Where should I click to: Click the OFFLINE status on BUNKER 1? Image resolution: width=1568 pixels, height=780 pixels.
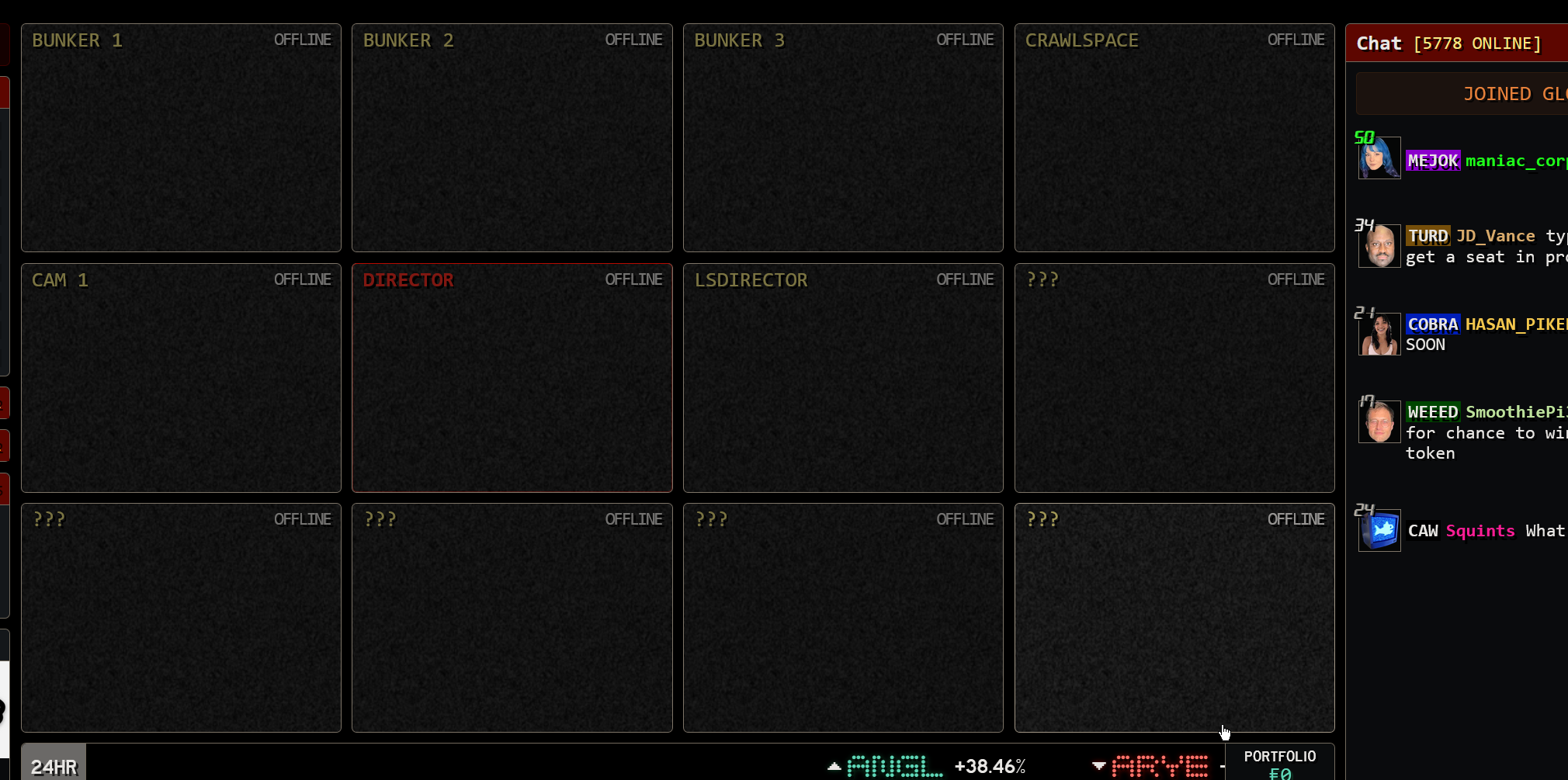point(303,40)
